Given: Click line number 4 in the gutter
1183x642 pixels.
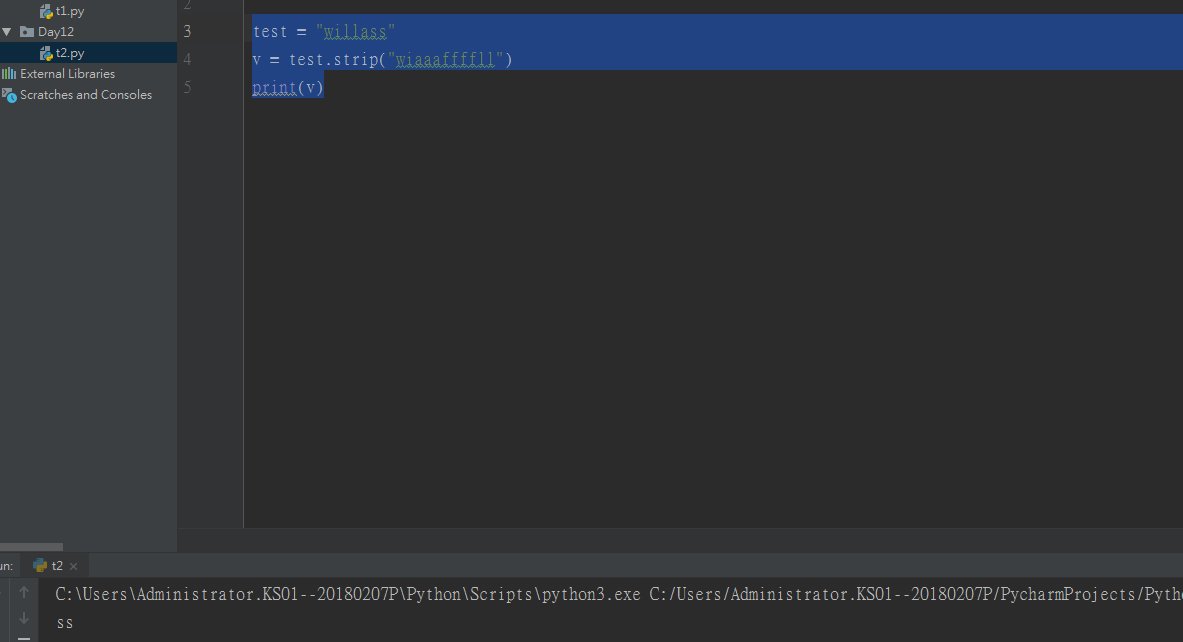Looking at the screenshot, I should click(188, 59).
